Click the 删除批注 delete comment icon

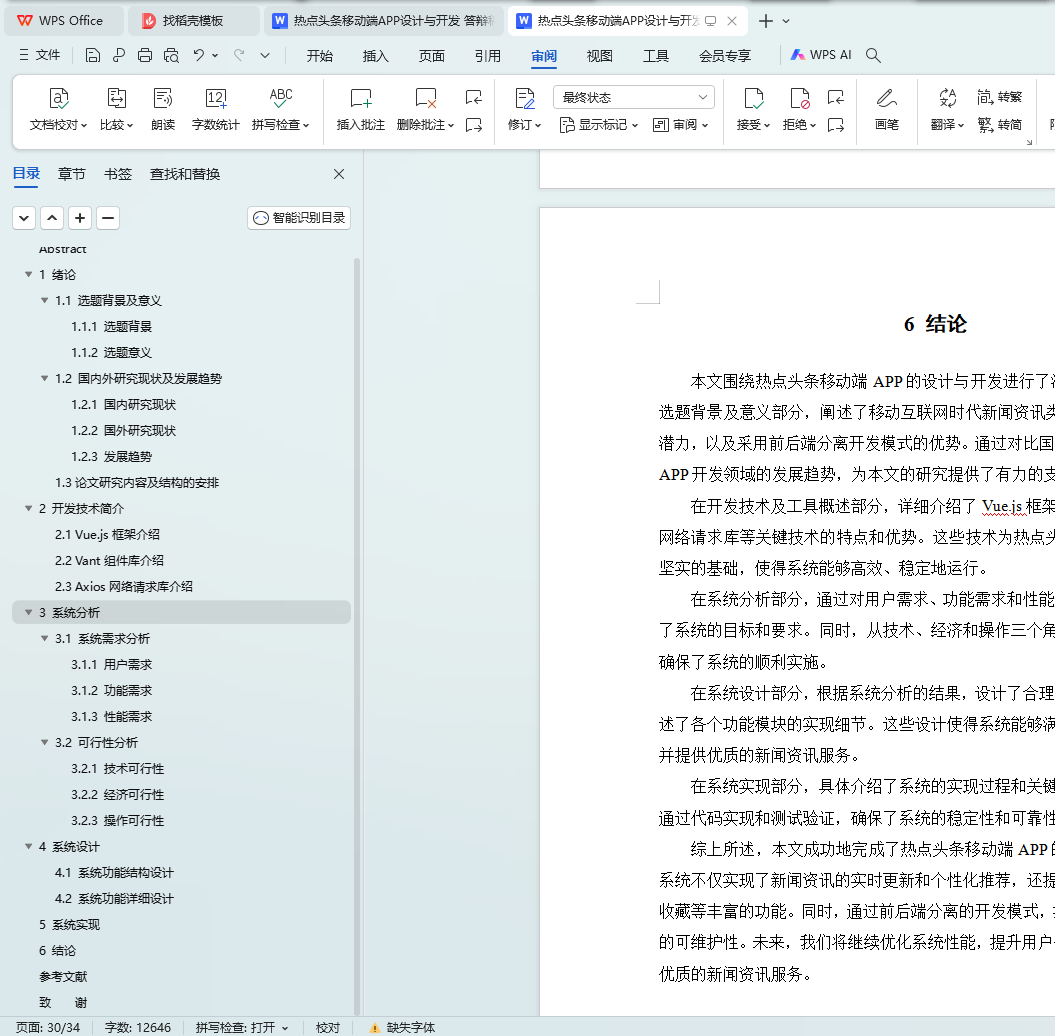pos(425,99)
